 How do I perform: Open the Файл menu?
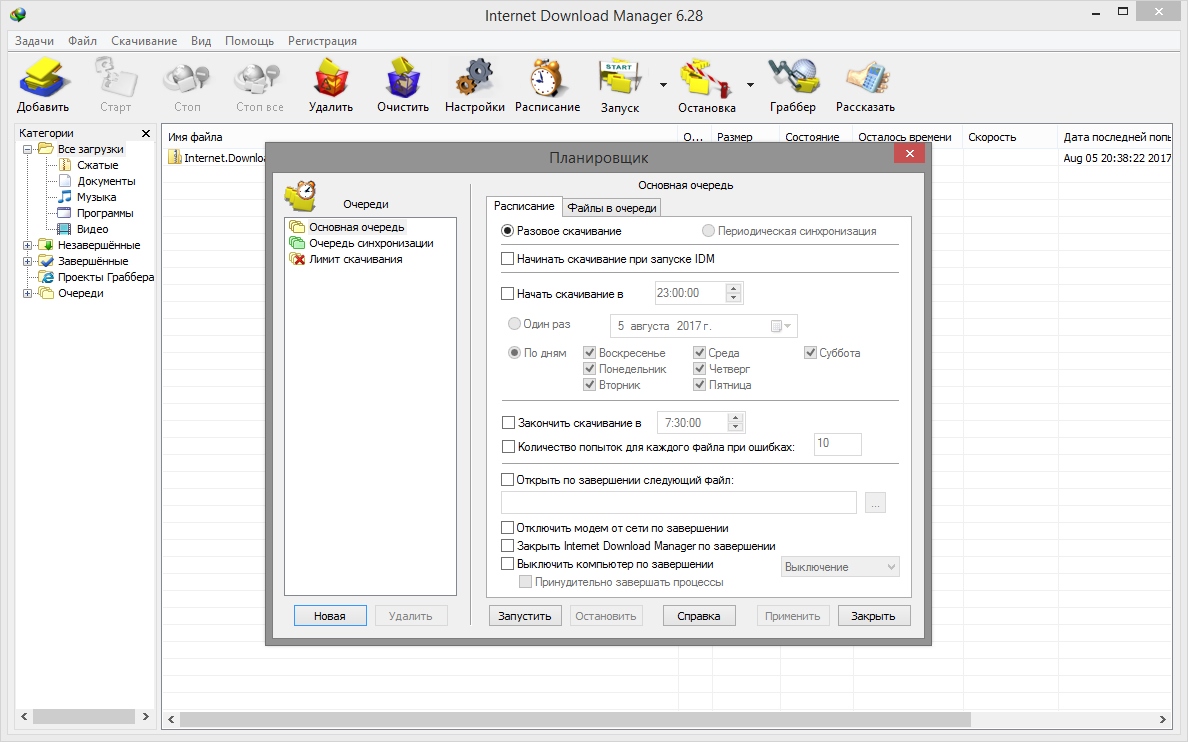tap(83, 41)
